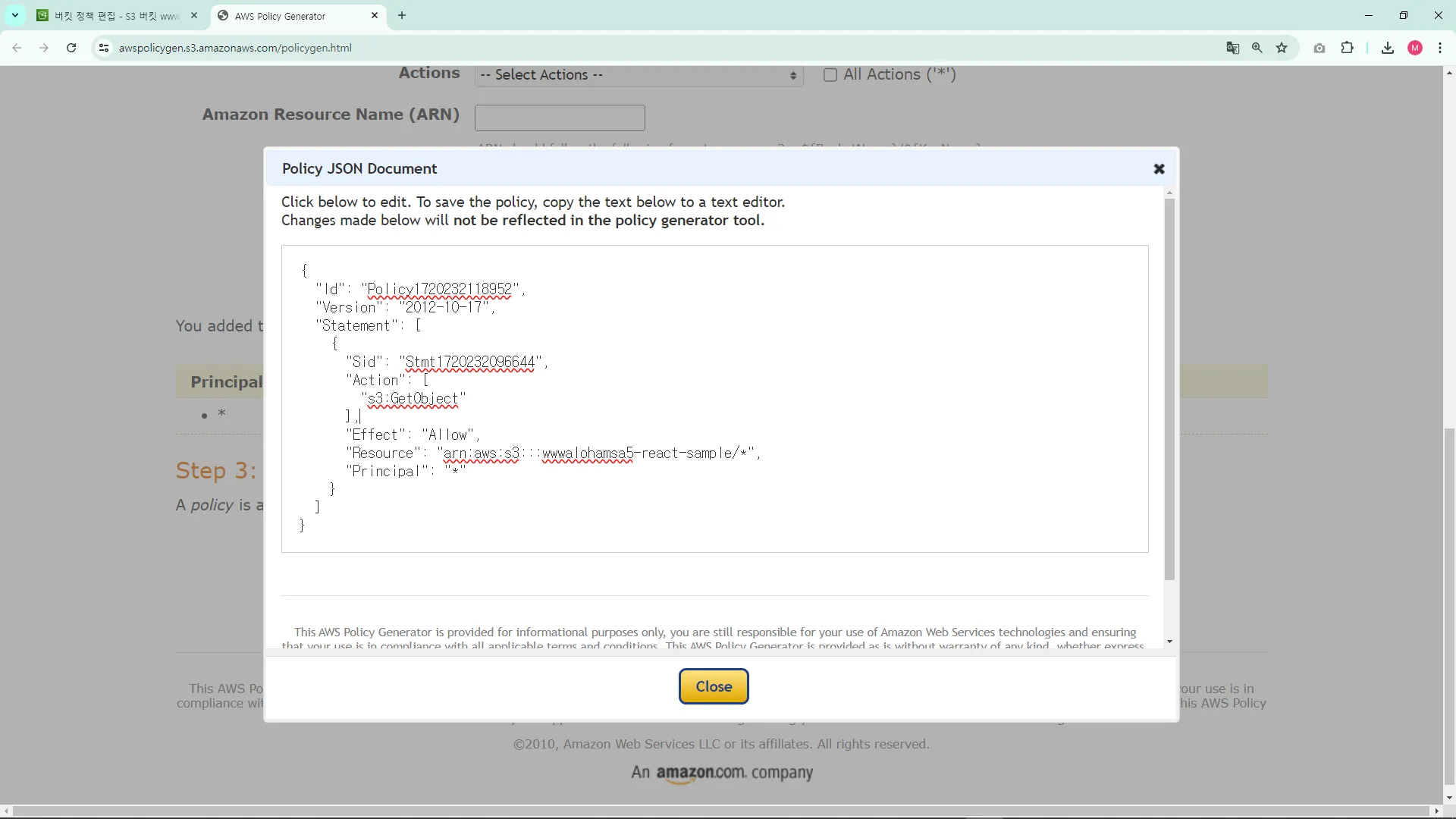The image size is (1456, 819).
Task: Open the Select Actions dropdown
Action: [x=639, y=75]
